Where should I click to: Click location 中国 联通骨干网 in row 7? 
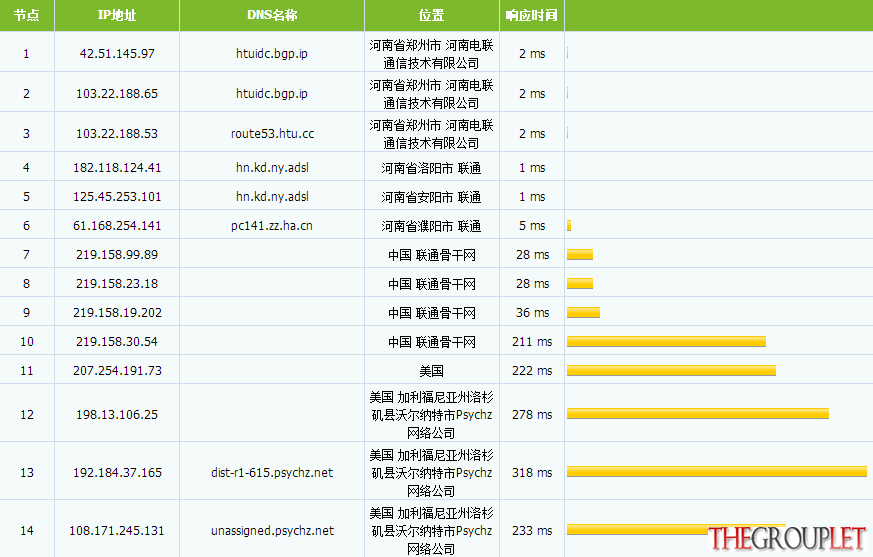[x=432, y=255]
